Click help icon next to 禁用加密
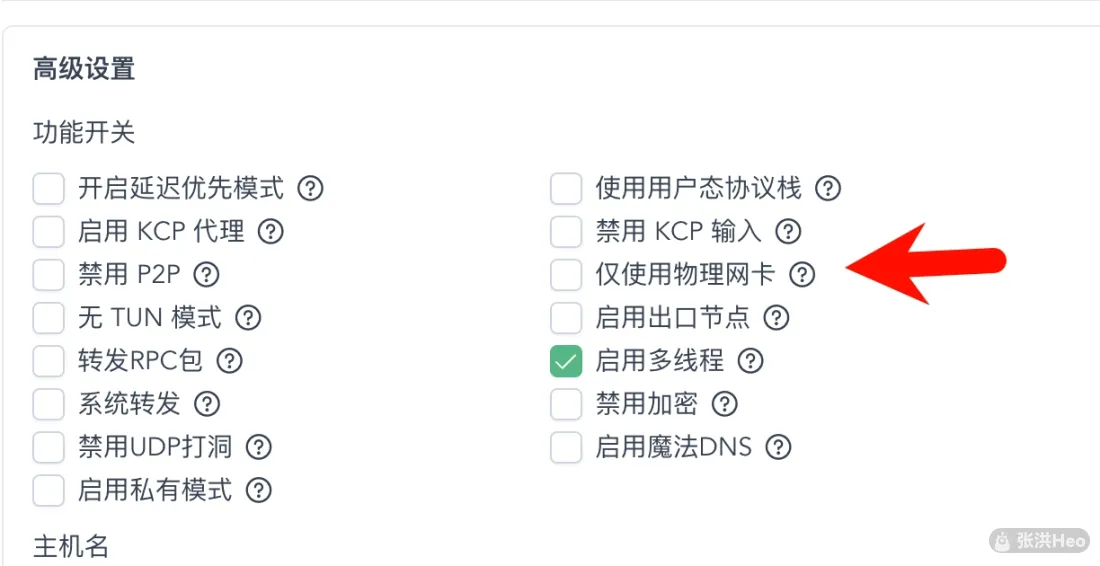1100x566 pixels. (x=725, y=403)
